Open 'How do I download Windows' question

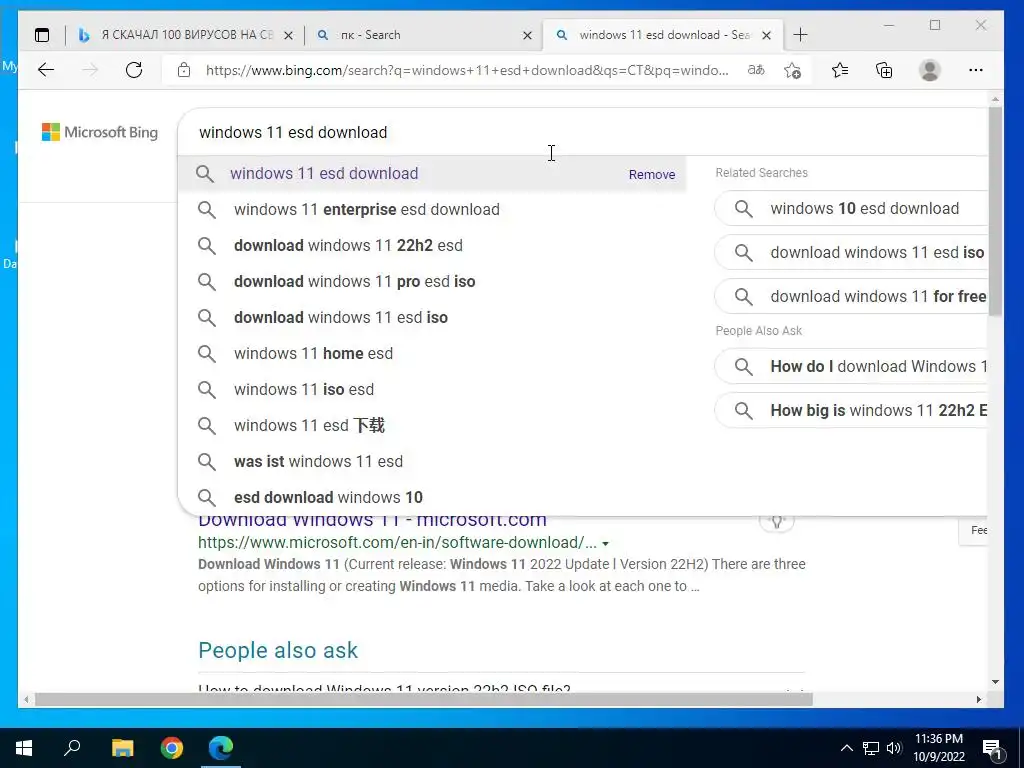coord(851,366)
